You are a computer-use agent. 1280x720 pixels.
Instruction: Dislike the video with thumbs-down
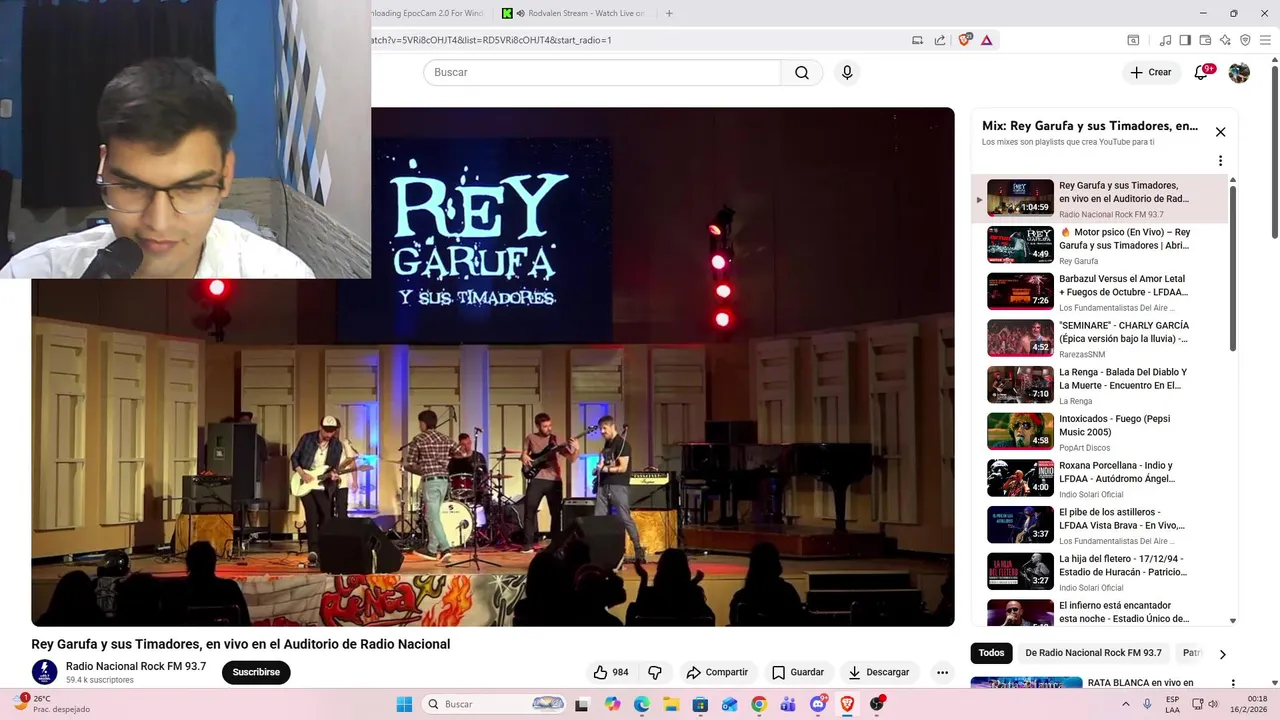coord(655,672)
